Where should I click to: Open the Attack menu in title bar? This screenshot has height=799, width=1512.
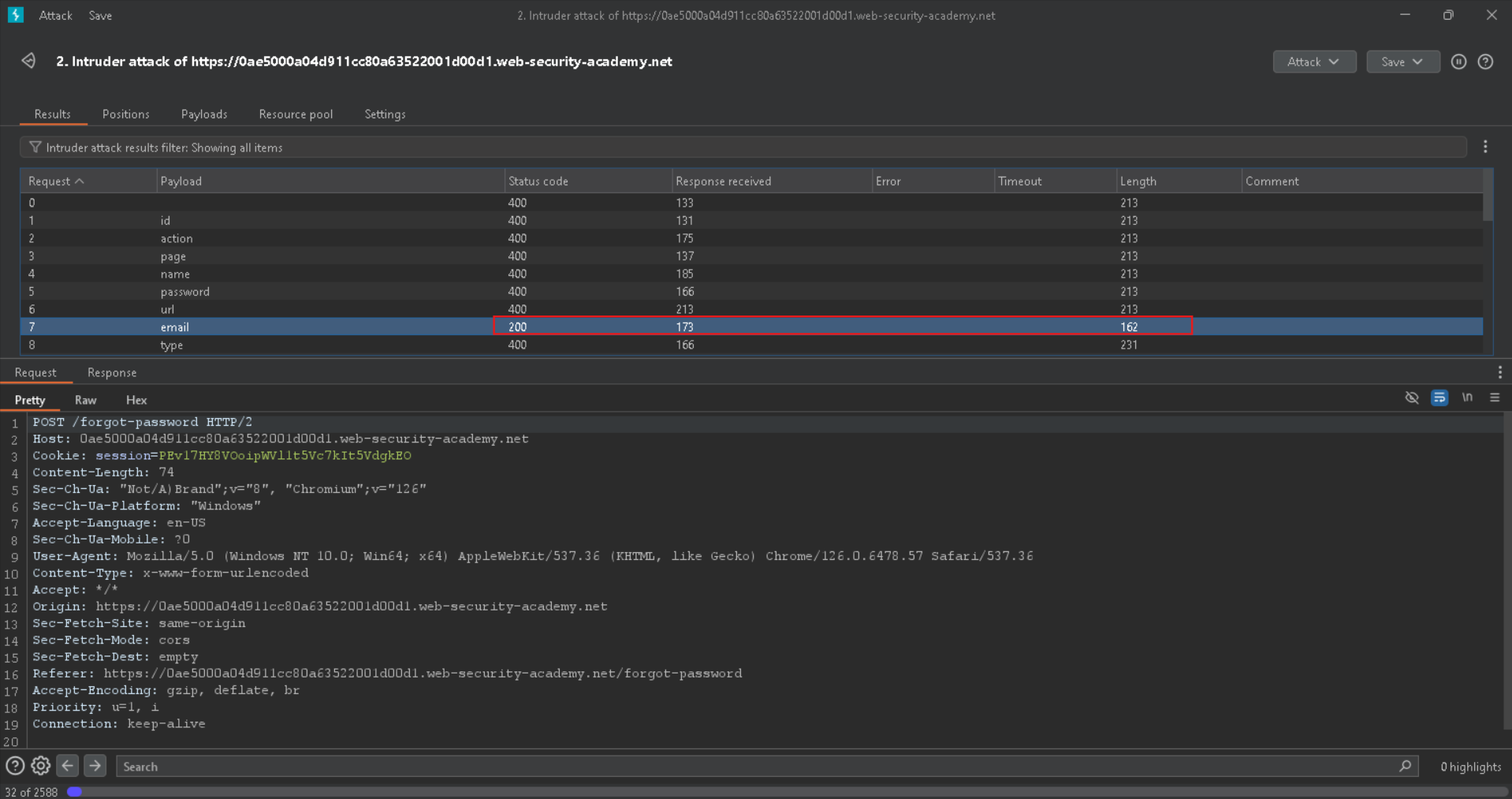click(55, 16)
